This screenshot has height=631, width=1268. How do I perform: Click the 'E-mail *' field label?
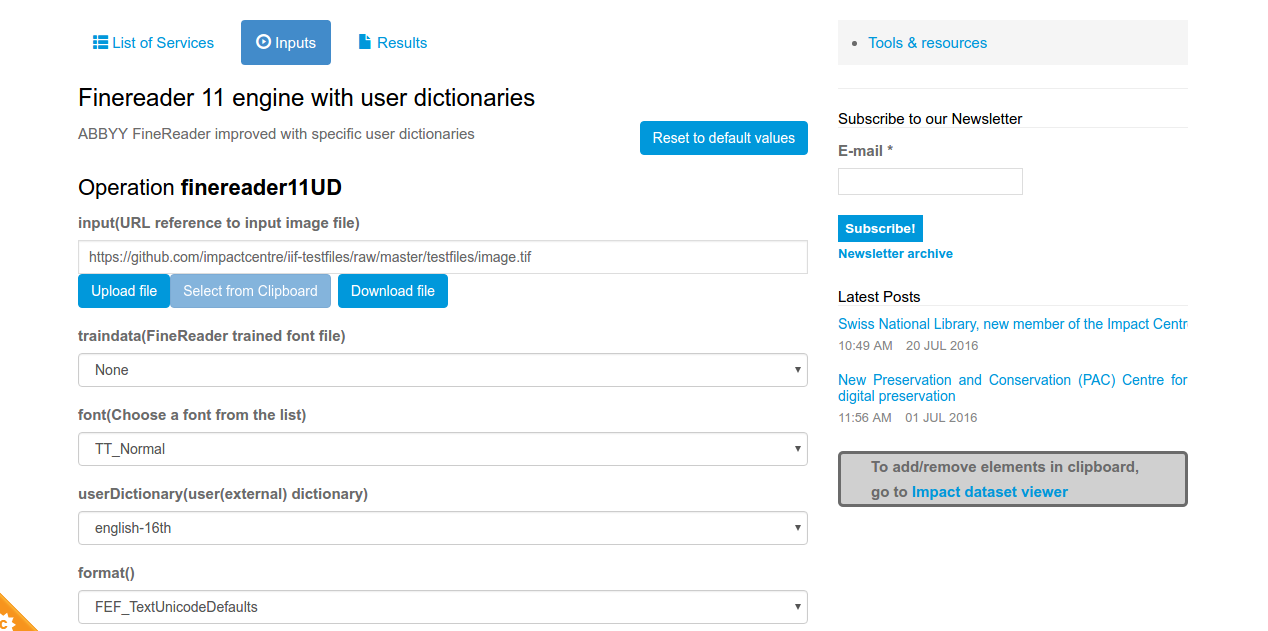(x=865, y=151)
